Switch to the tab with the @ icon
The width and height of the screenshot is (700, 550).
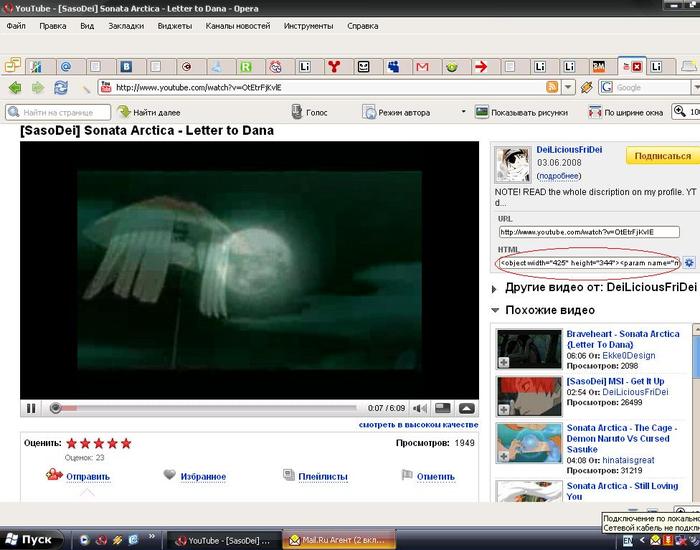(66, 67)
